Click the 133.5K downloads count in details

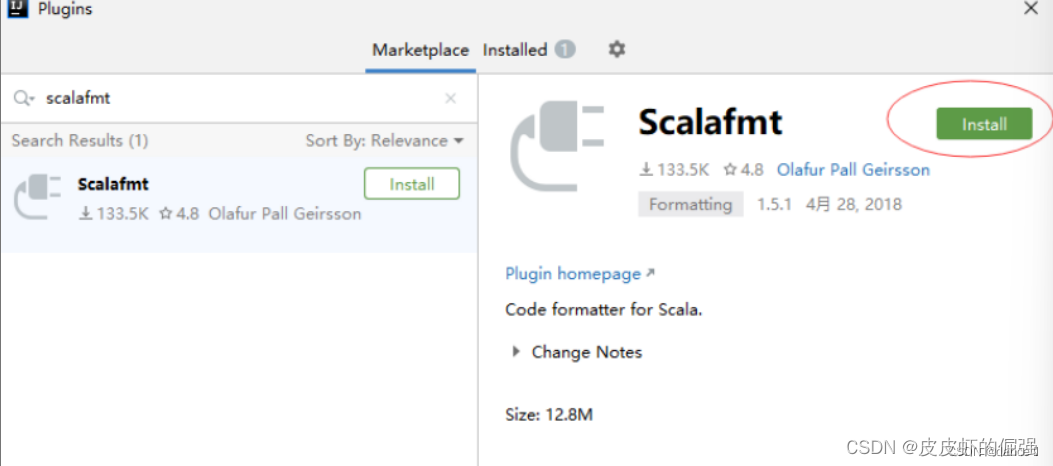[674, 170]
